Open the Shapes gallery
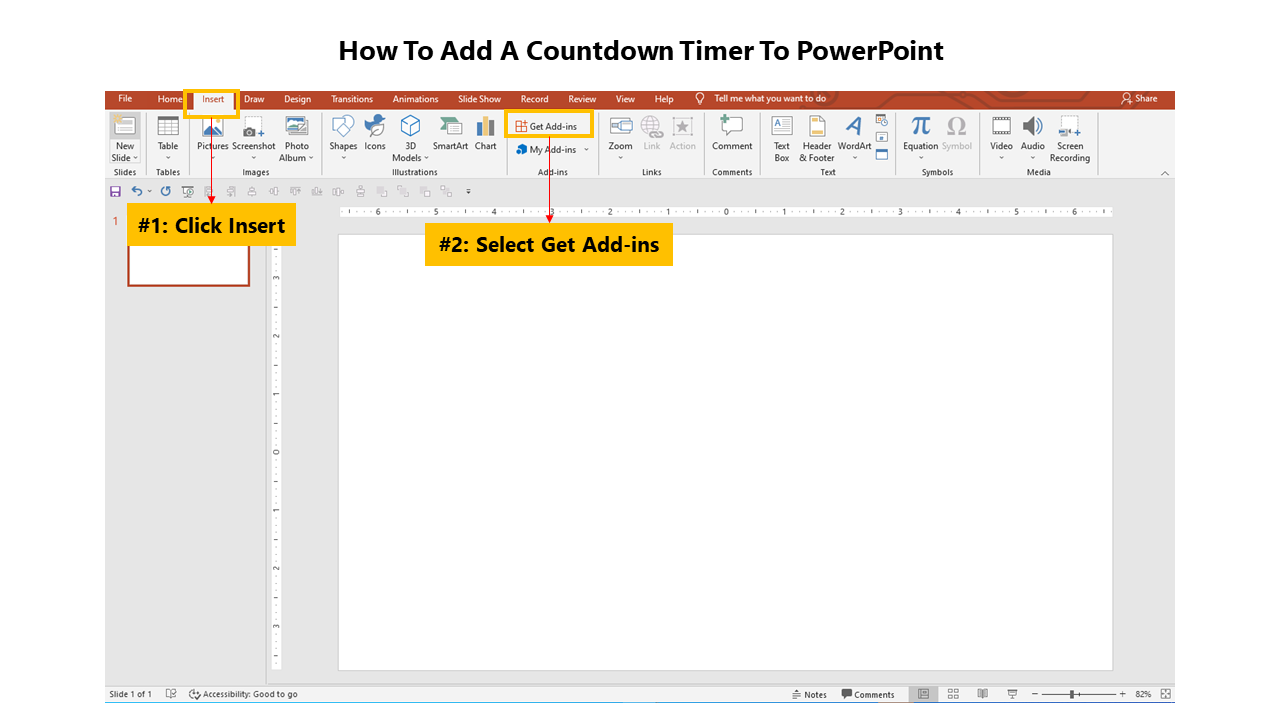 coord(343,134)
